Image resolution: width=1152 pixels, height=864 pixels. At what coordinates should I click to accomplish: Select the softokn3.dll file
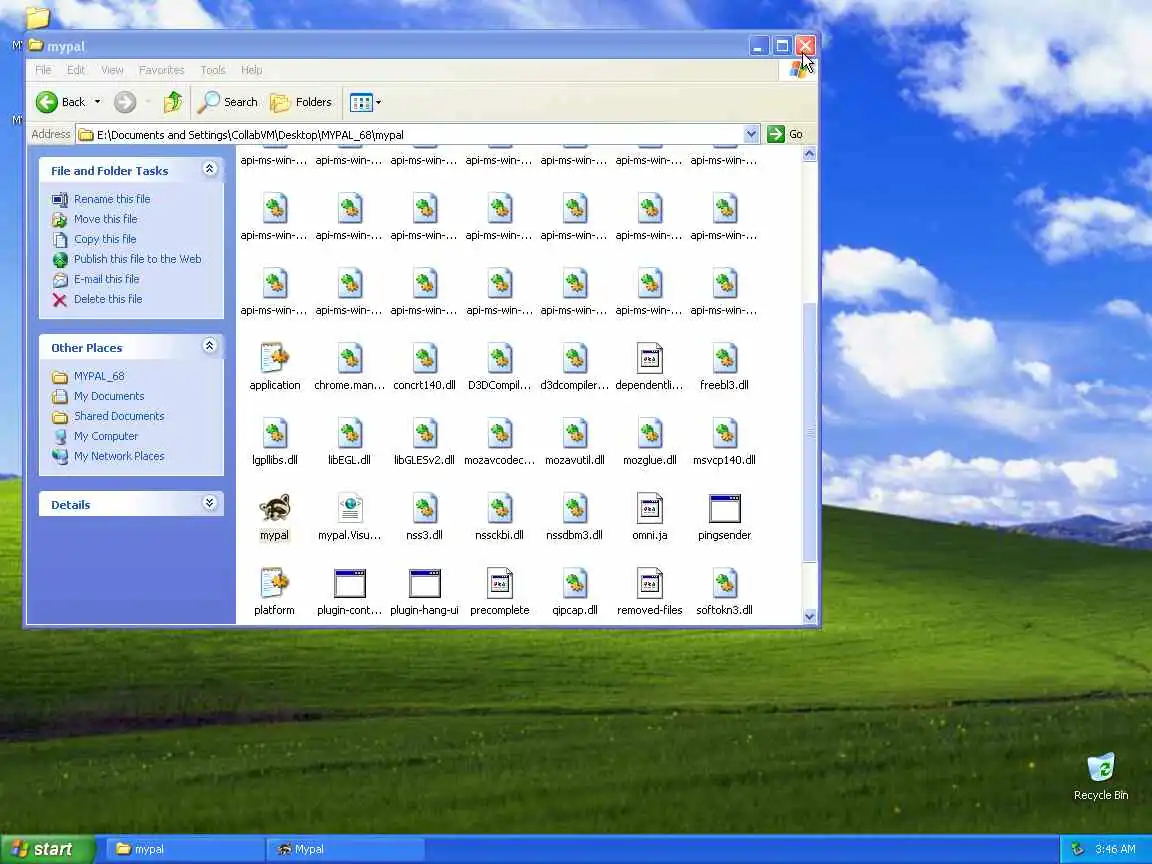click(x=724, y=583)
